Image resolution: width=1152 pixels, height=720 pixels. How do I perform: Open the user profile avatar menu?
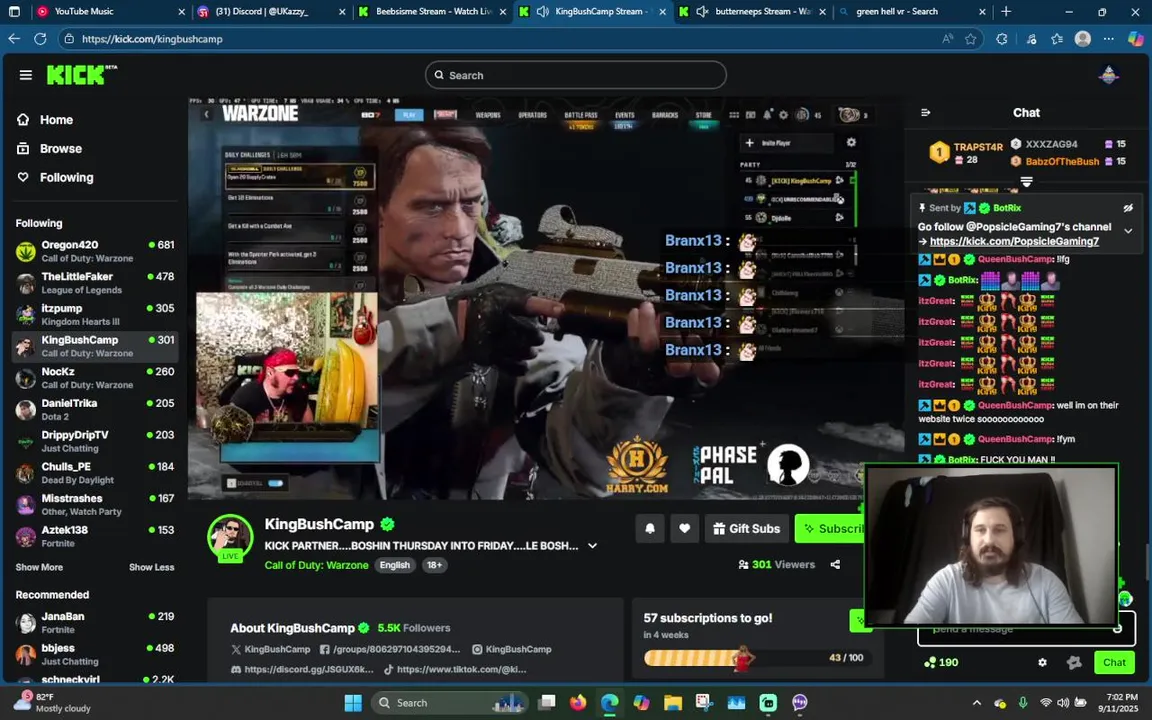1108,75
